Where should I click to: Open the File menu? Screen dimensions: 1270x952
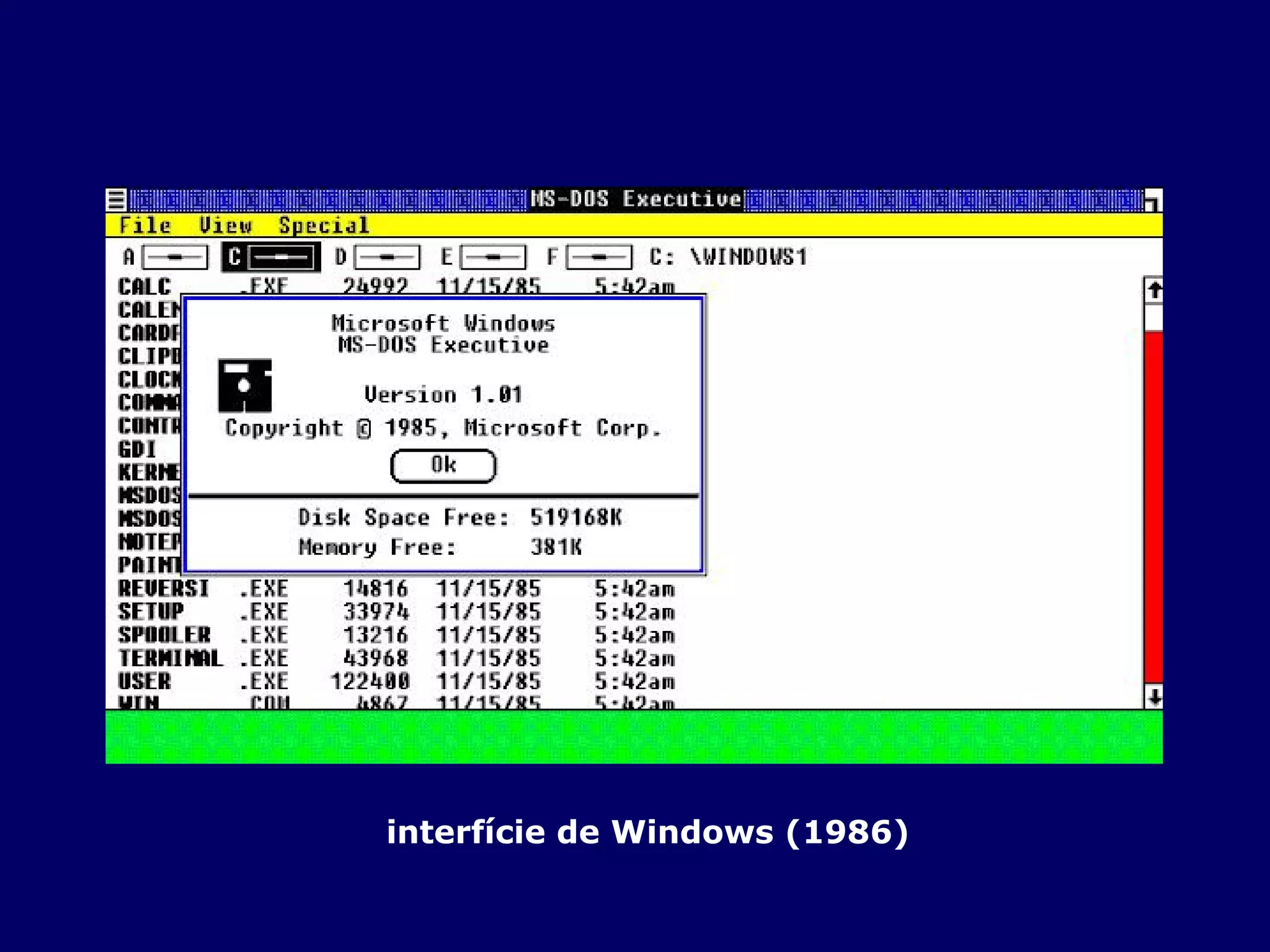(x=145, y=226)
